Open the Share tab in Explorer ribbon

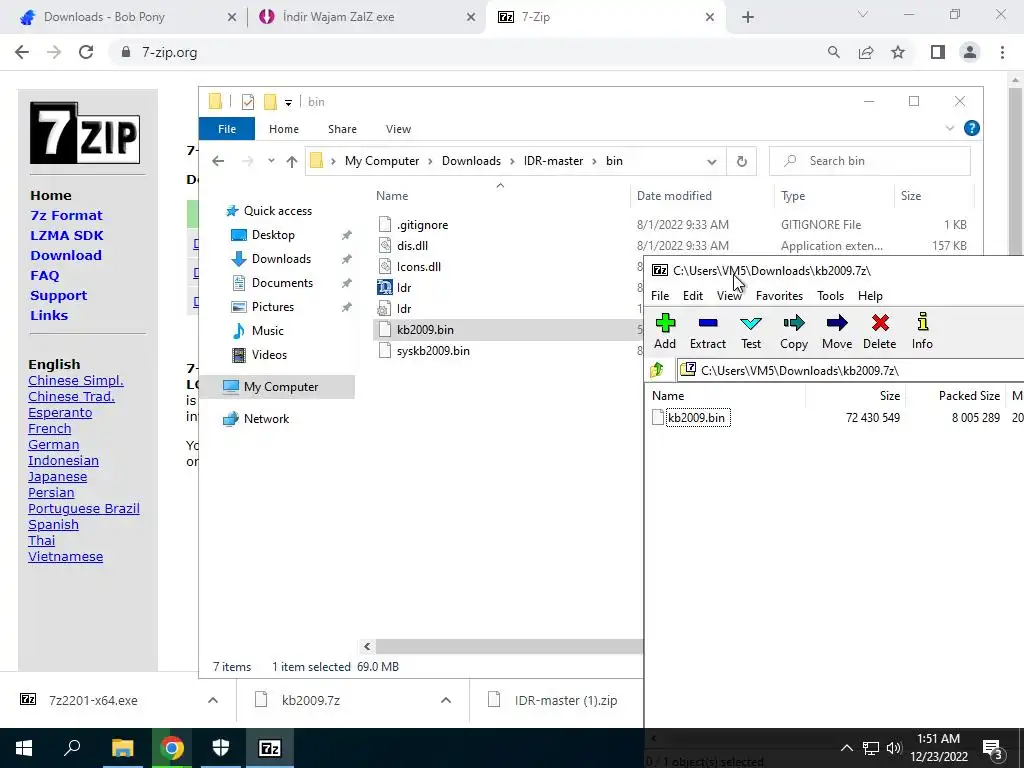coord(342,129)
